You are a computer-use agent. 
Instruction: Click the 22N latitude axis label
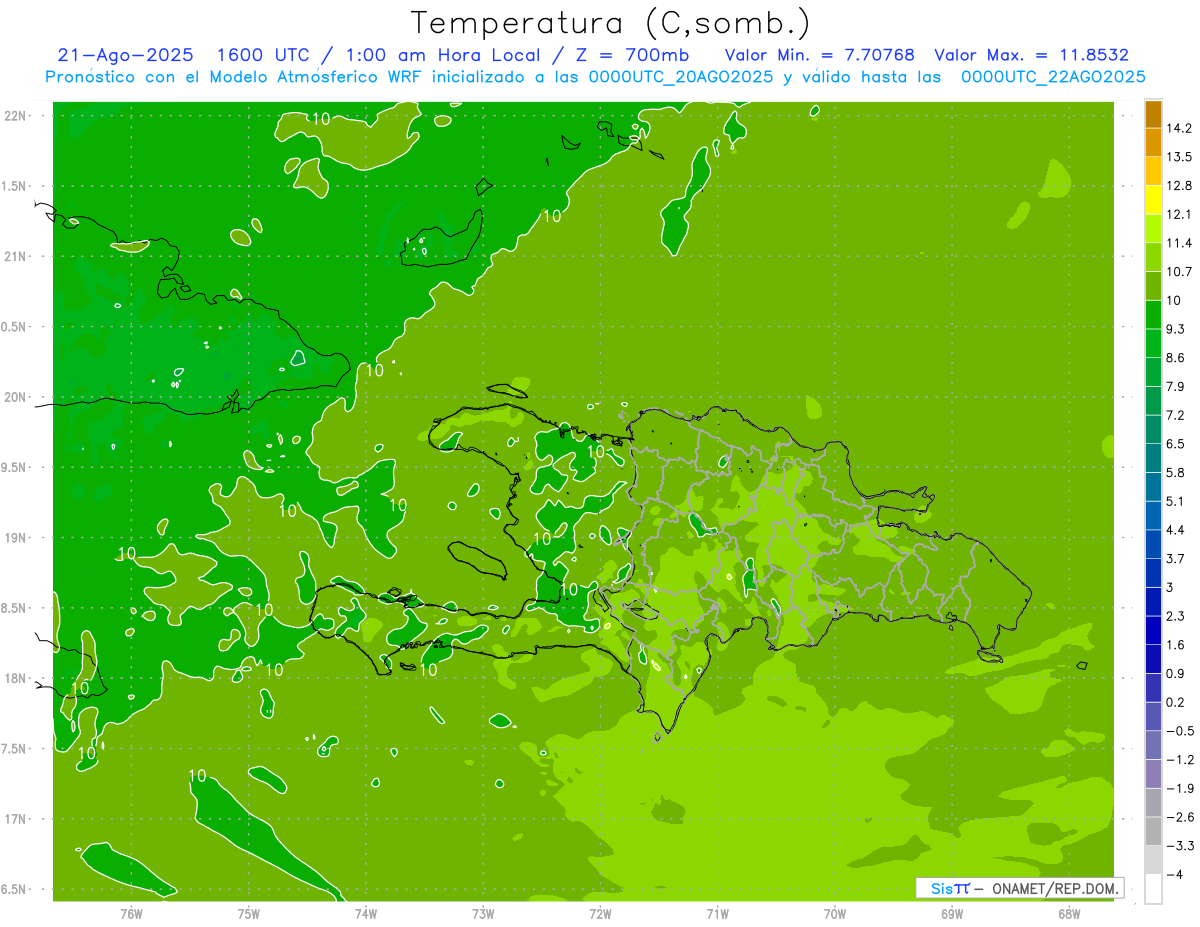pyautogui.click(x=14, y=116)
